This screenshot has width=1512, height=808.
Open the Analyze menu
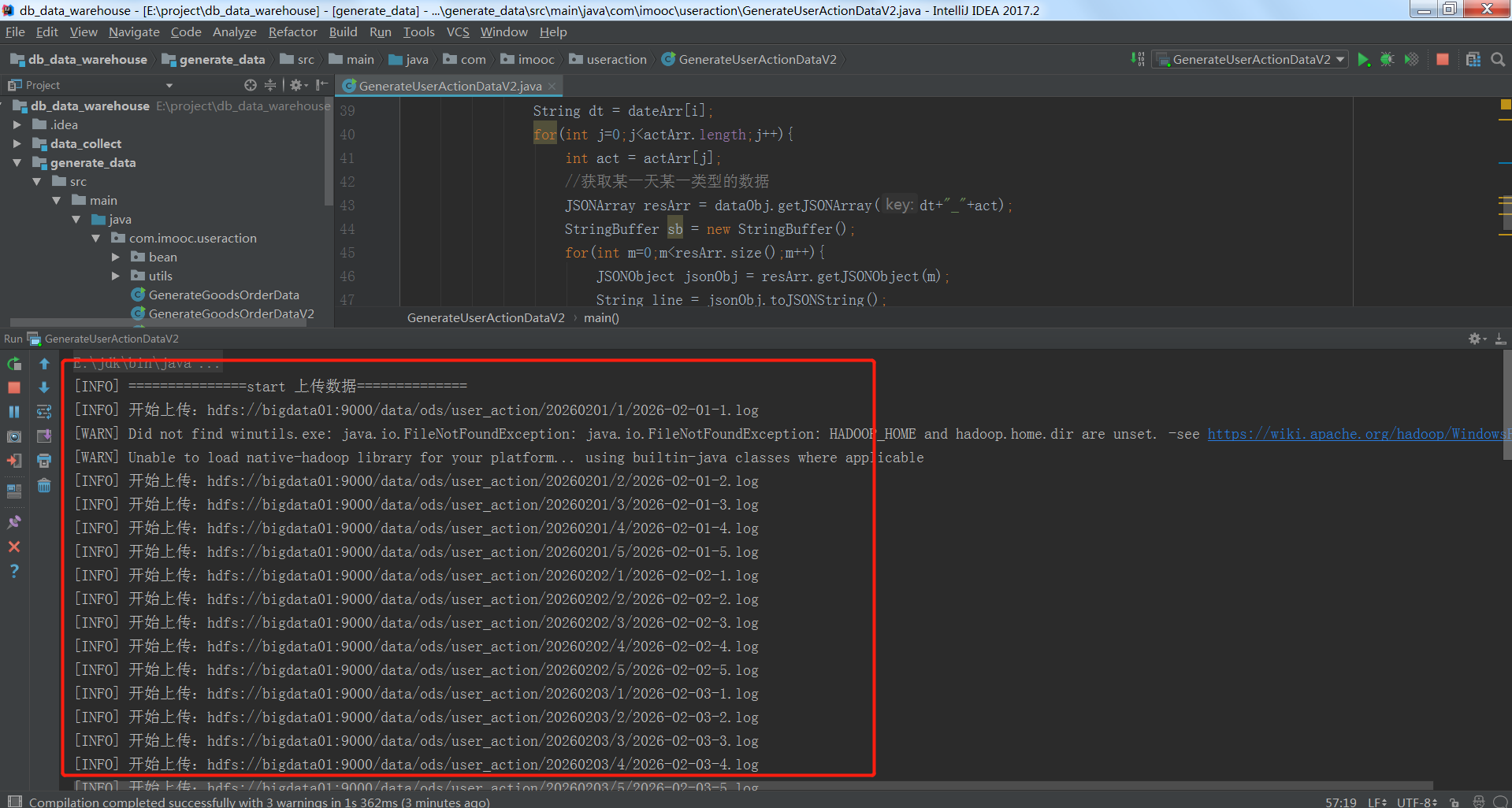(235, 32)
